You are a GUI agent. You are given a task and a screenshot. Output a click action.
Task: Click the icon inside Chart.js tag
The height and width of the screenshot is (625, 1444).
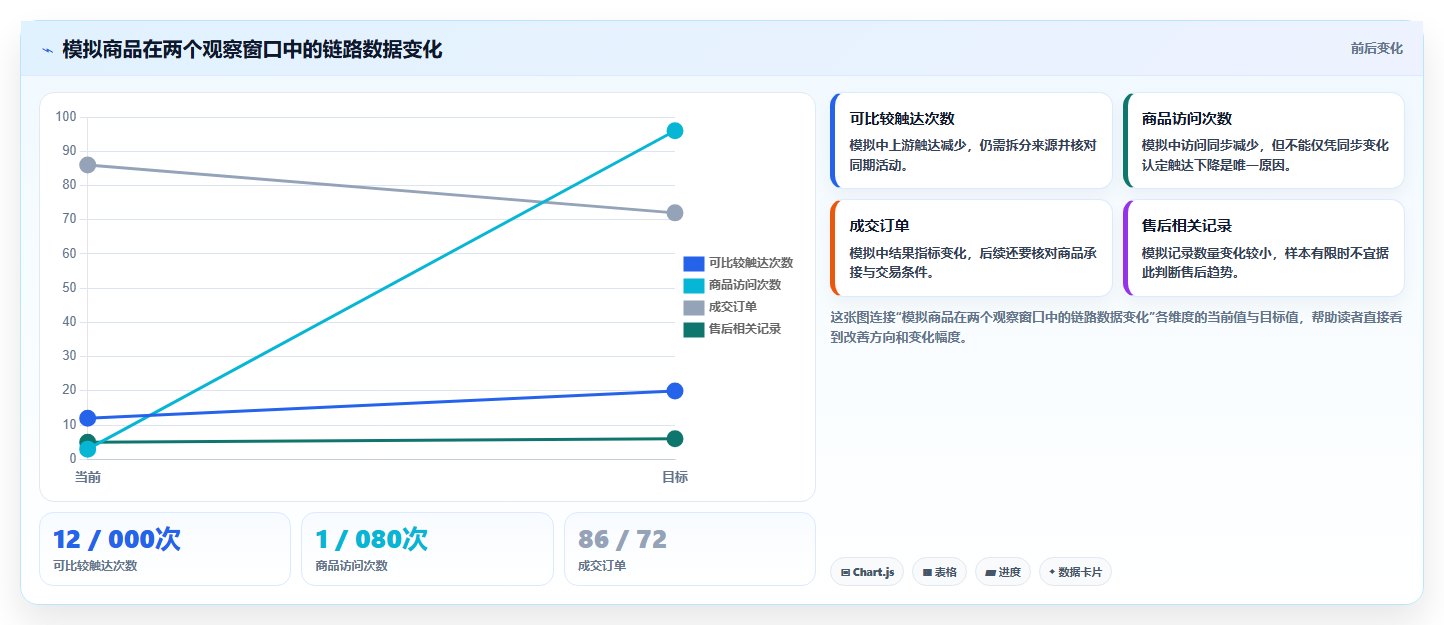(x=846, y=573)
